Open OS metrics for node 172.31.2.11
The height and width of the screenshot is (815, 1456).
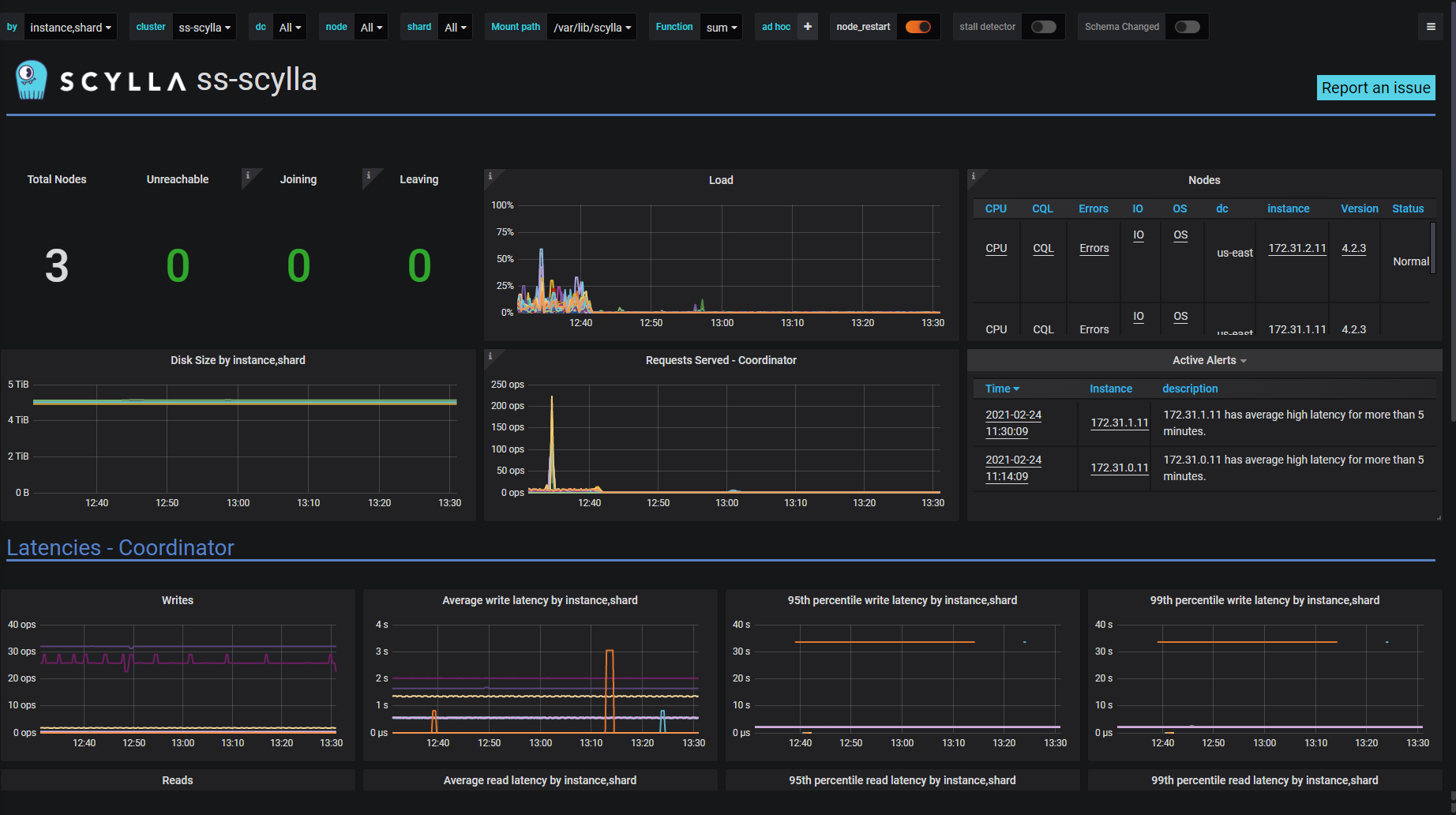pos(1180,235)
